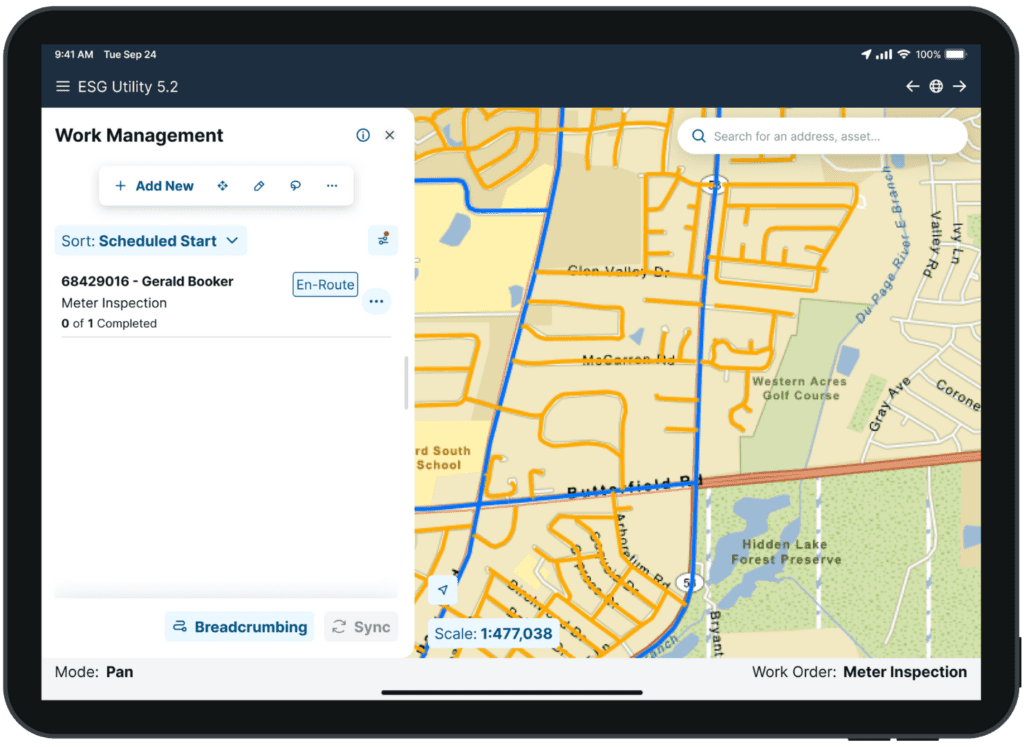The width and height of the screenshot is (1024, 747).
Task: View info about Work Management panel
Action: (x=362, y=134)
